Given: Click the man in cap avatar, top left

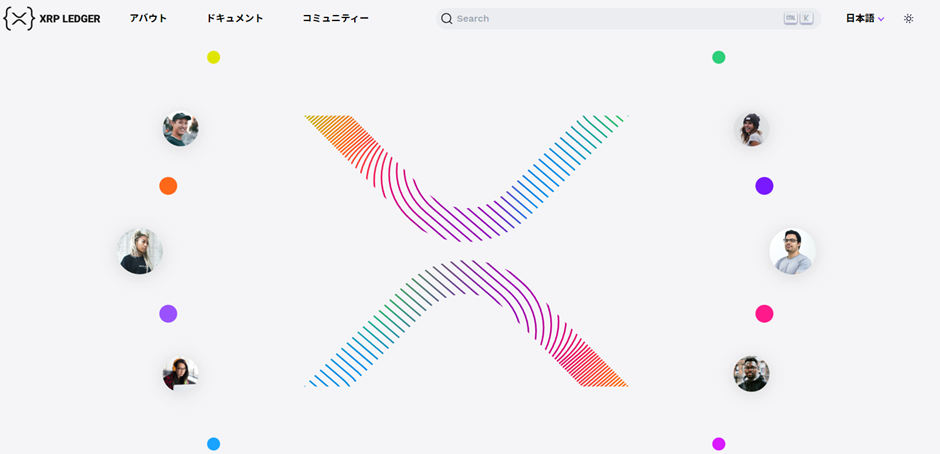Looking at the screenshot, I should [181, 128].
